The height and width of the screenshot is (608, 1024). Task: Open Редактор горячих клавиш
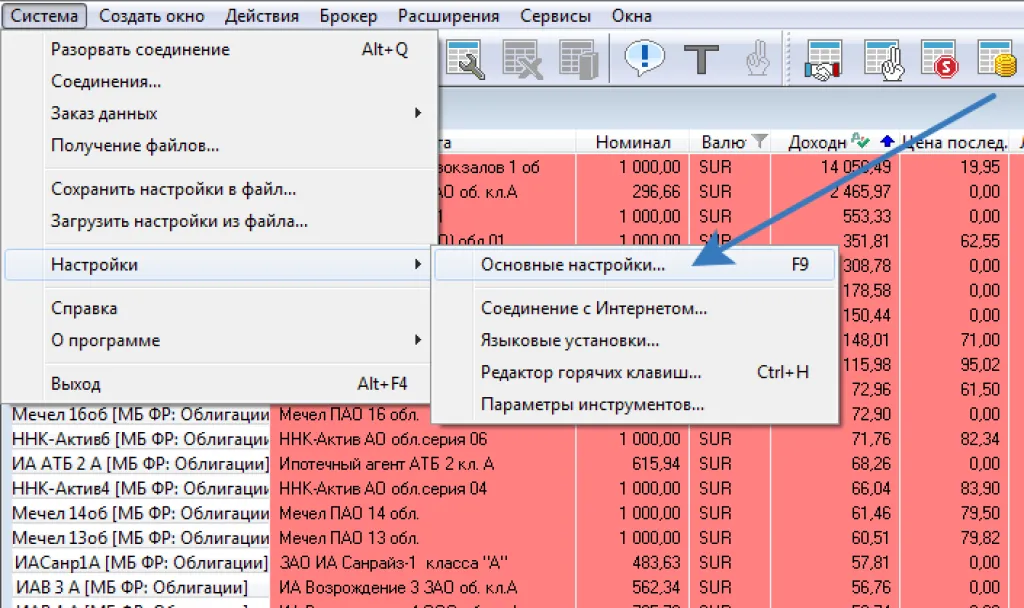(591, 372)
